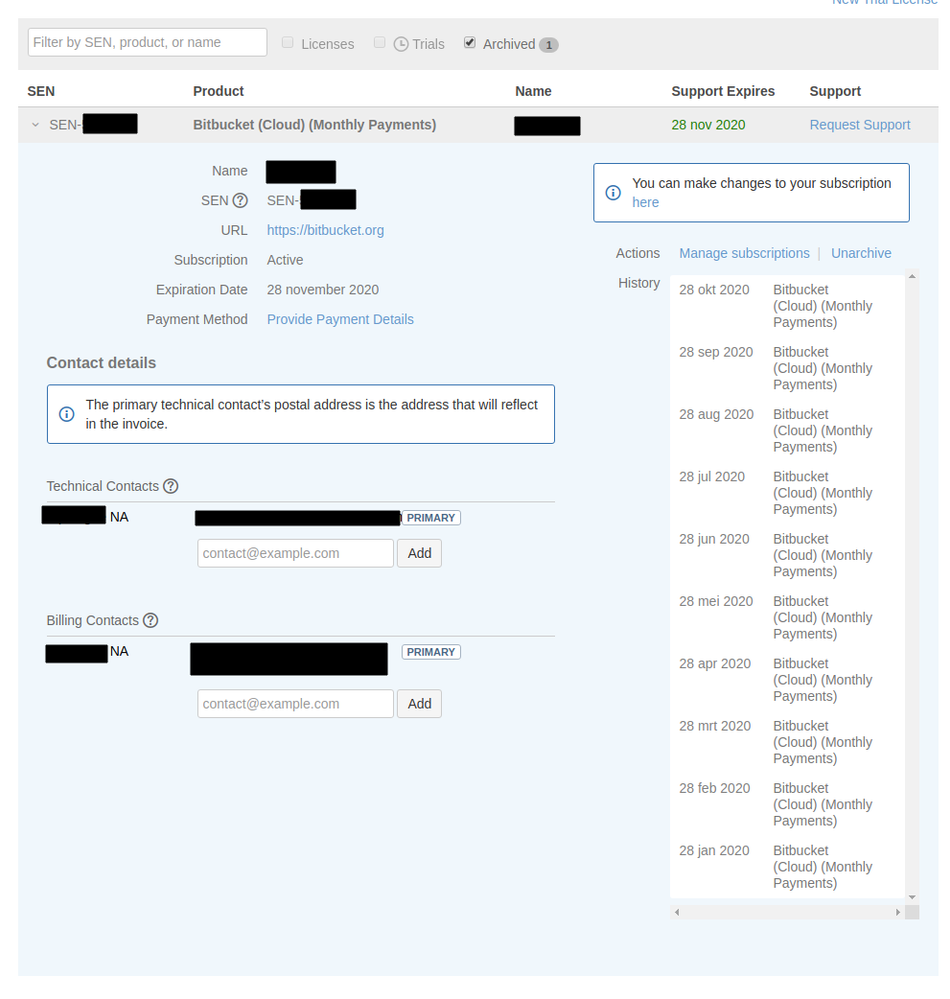Viewport: 950px width, 999px height.
Task: Click the Active subscription status value
Action: [285, 260]
